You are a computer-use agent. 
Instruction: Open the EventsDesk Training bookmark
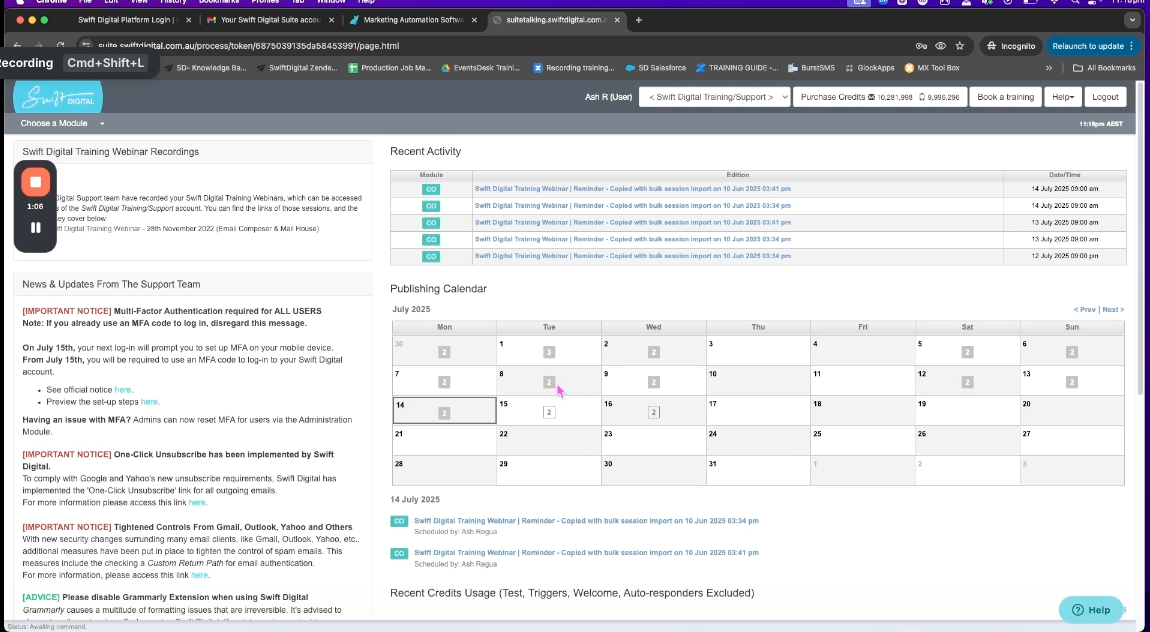tap(480, 68)
